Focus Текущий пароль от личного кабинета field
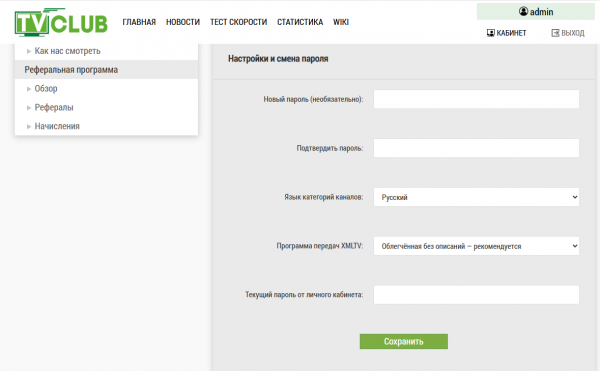This screenshot has width=600, height=371. tap(476, 295)
